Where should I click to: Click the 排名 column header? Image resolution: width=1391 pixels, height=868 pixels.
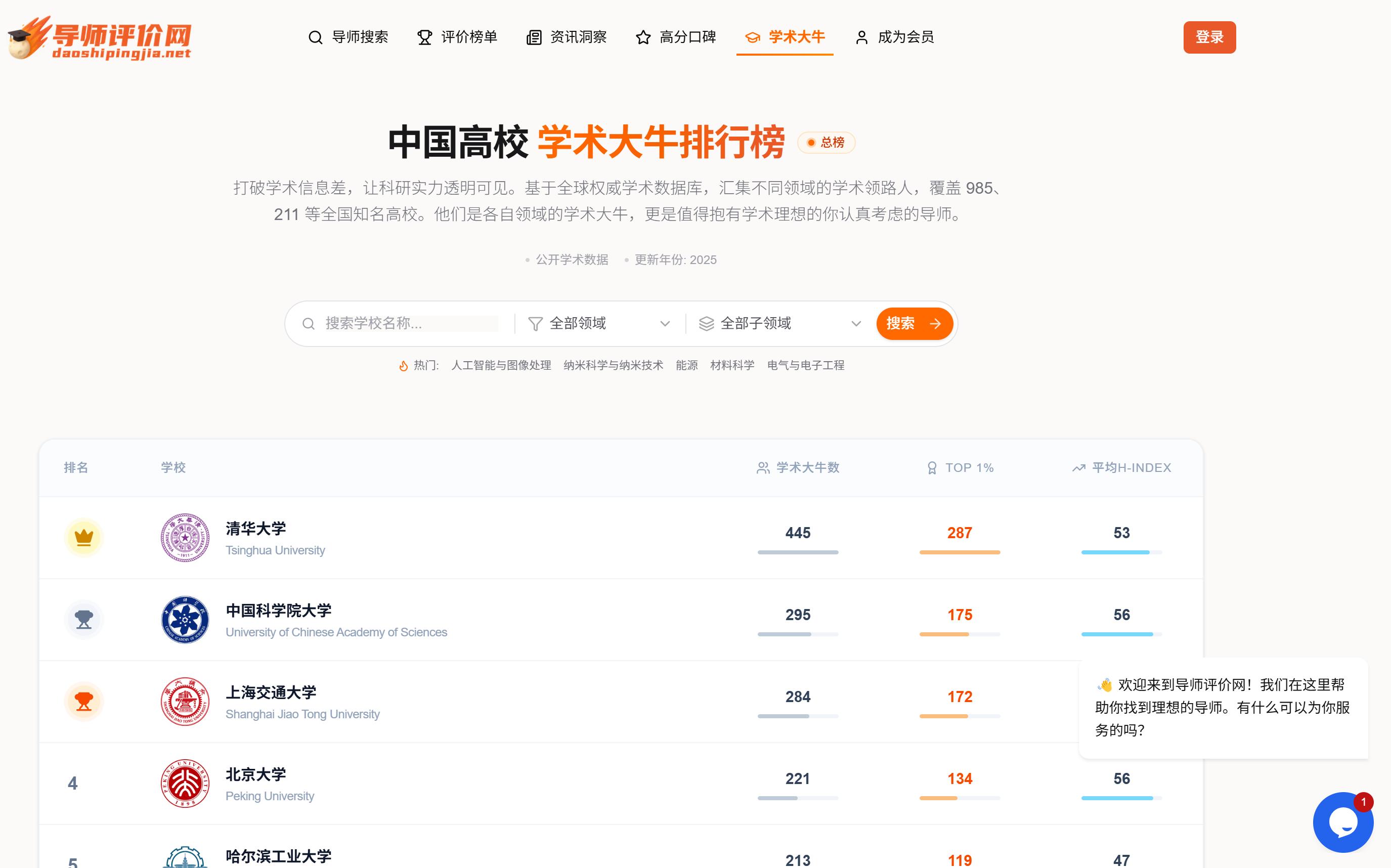76,468
